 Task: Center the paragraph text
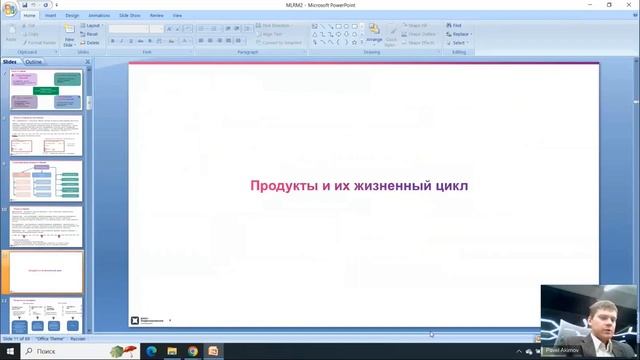[x=210, y=41]
